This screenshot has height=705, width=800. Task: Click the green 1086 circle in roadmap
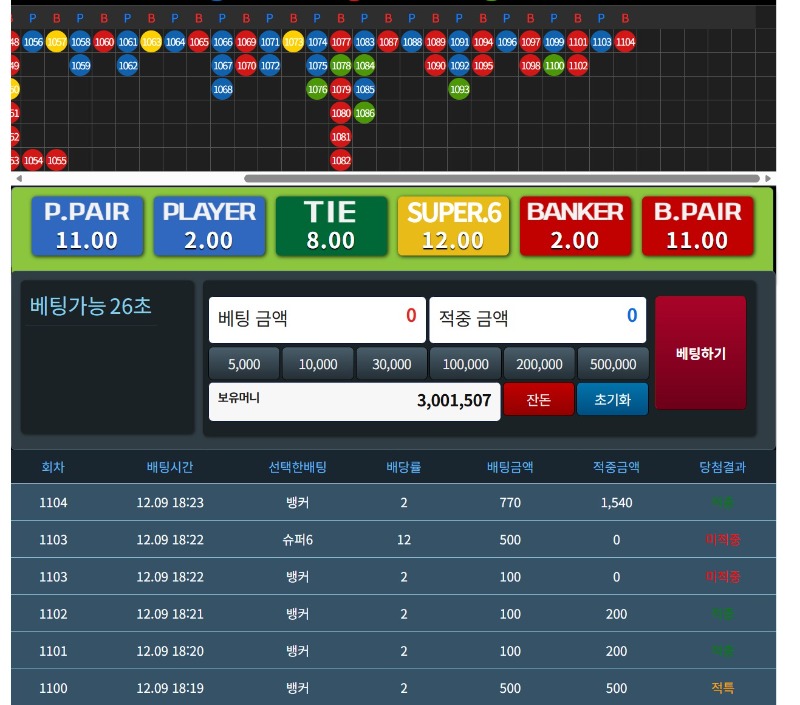(364, 113)
